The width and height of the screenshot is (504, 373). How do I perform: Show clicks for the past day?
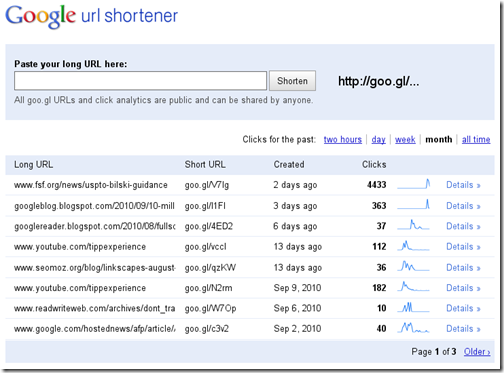click(378, 139)
